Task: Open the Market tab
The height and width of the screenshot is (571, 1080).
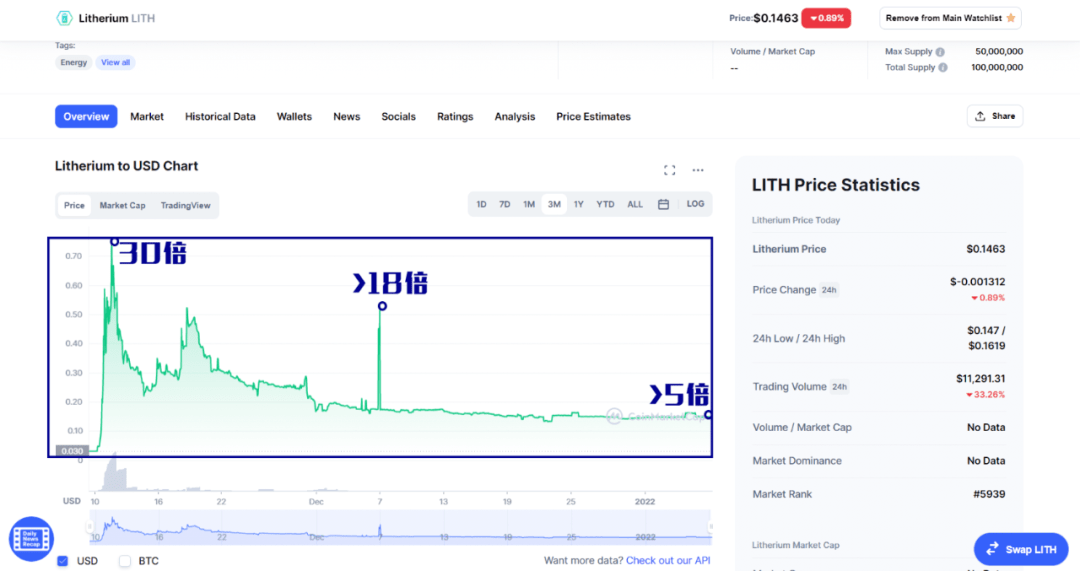Action: click(x=147, y=116)
